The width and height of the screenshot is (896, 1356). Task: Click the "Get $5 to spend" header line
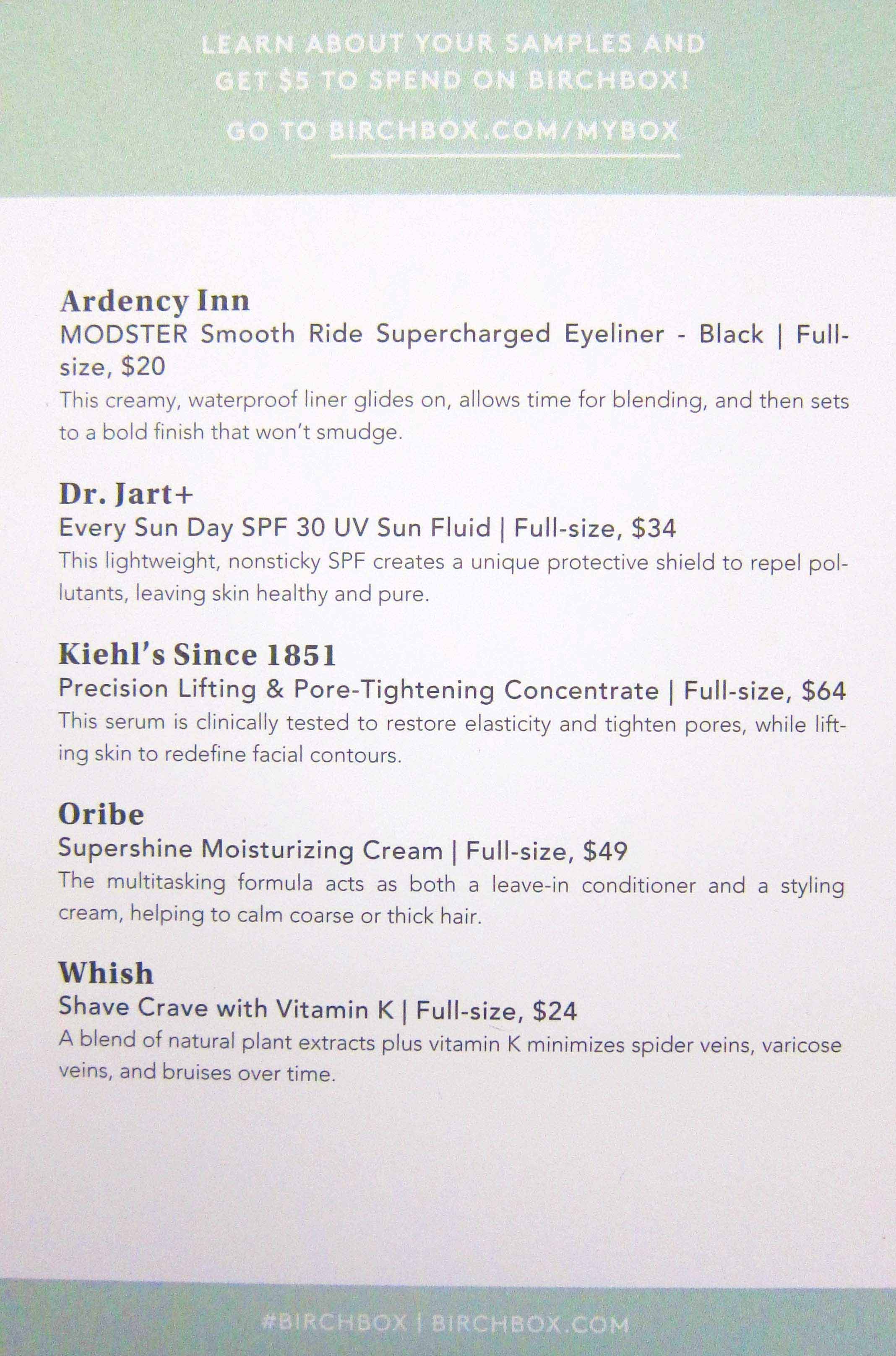pos(453,81)
